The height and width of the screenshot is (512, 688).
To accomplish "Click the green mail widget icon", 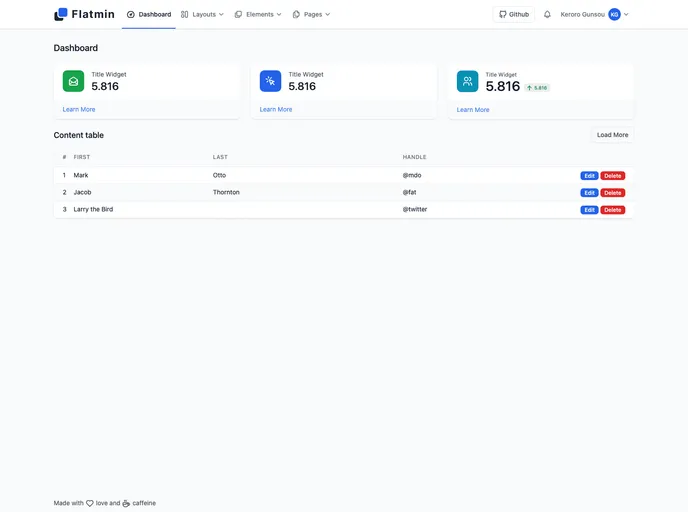I will (x=73, y=81).
